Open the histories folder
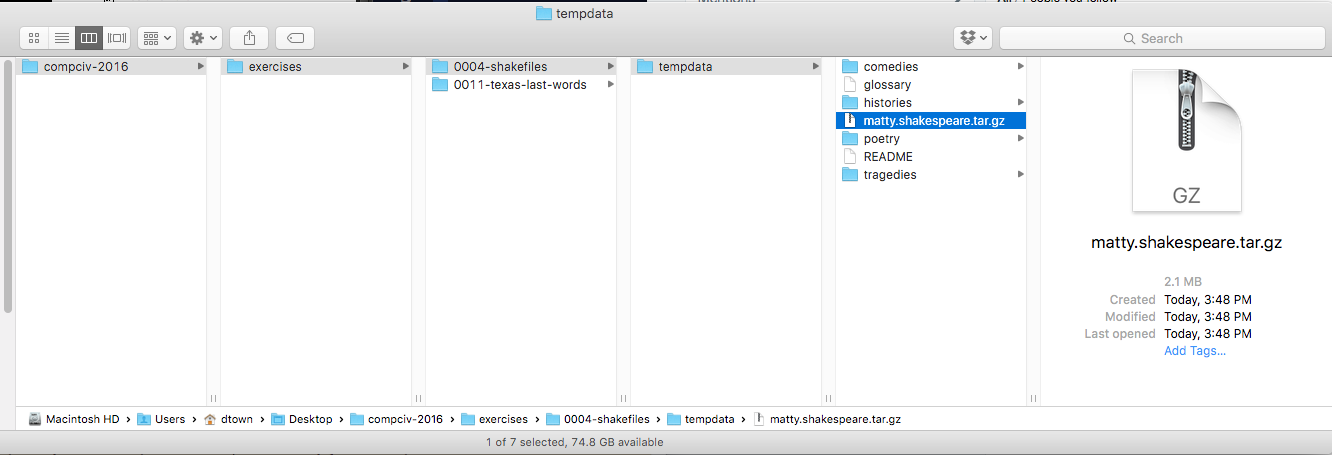 931,103
